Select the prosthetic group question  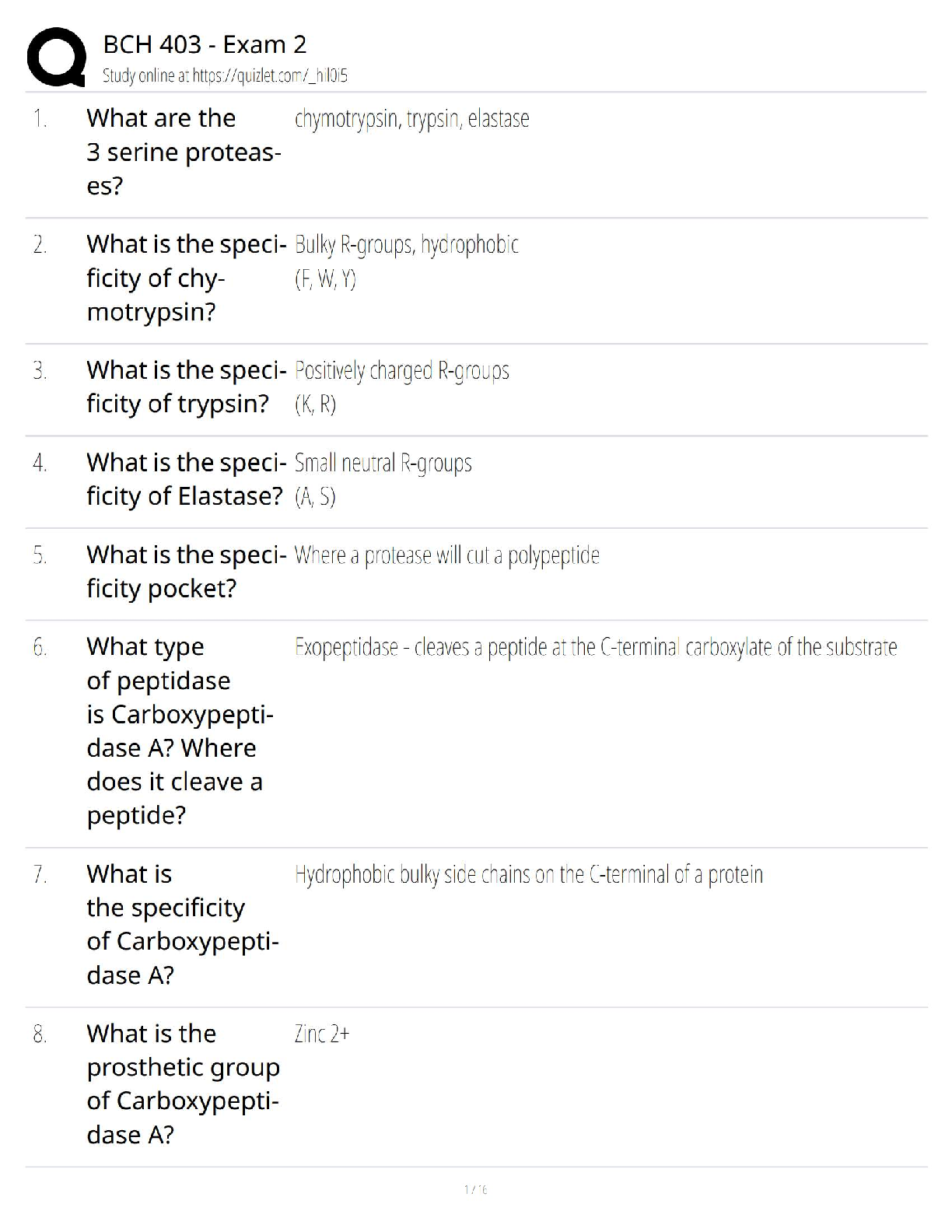point(183,1083)
